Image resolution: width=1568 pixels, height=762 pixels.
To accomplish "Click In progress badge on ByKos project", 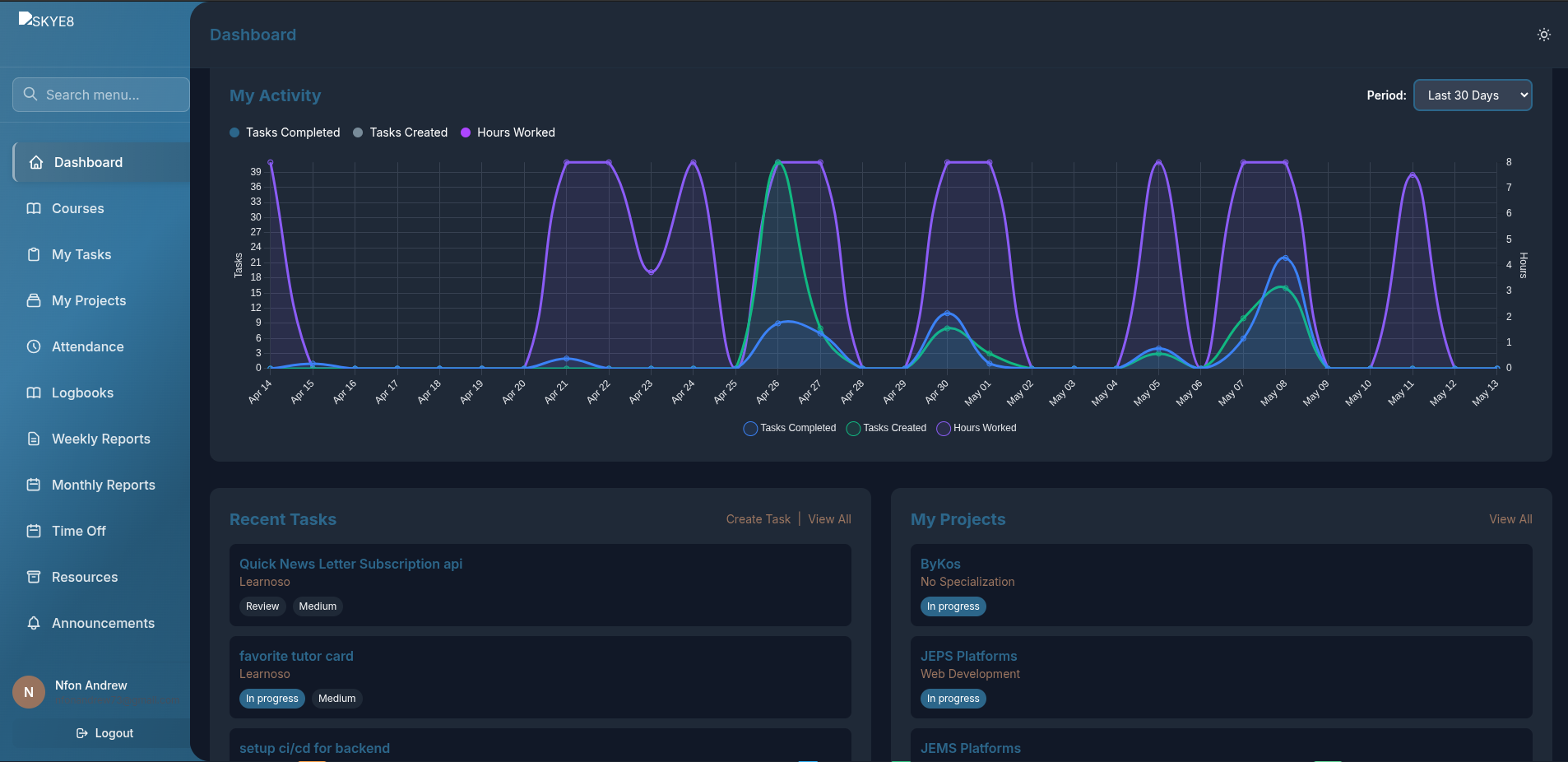I will (953, 606).
